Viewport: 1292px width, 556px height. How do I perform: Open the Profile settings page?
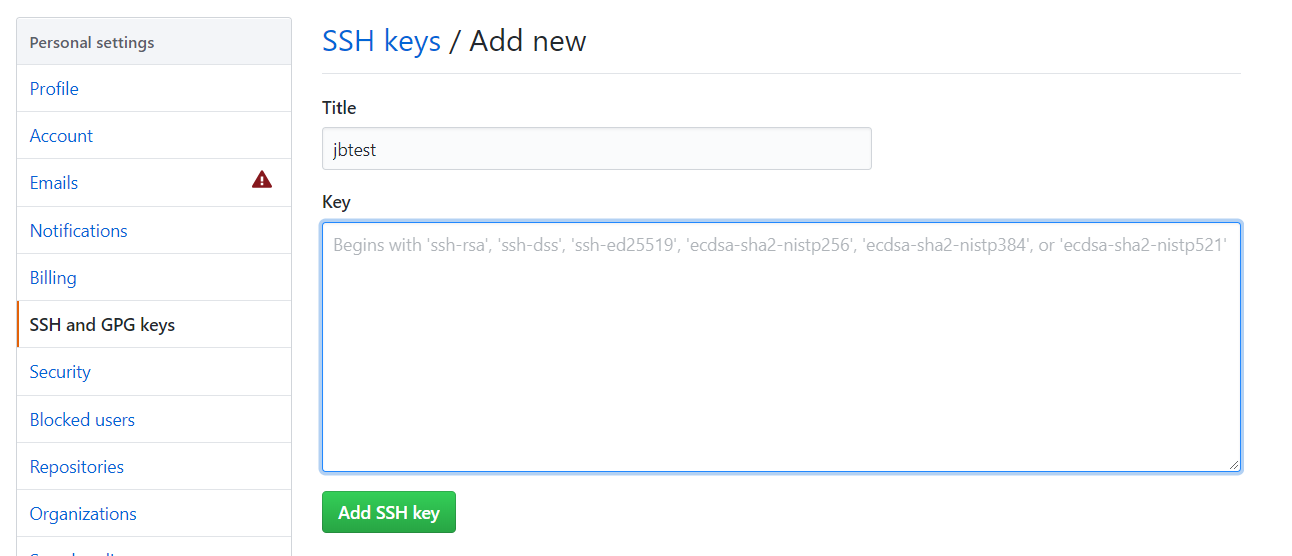[x=54, y=89]
